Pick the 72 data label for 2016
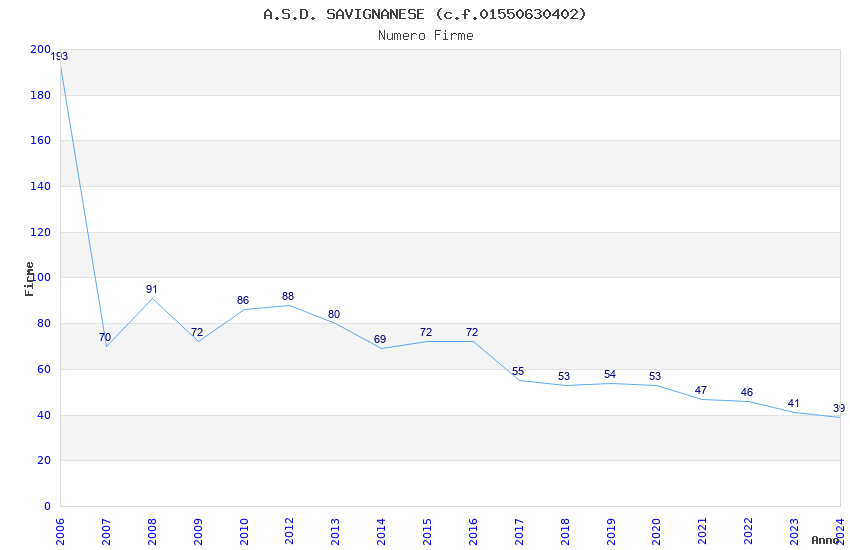This screenshot has width=850, height=550. 472,332
